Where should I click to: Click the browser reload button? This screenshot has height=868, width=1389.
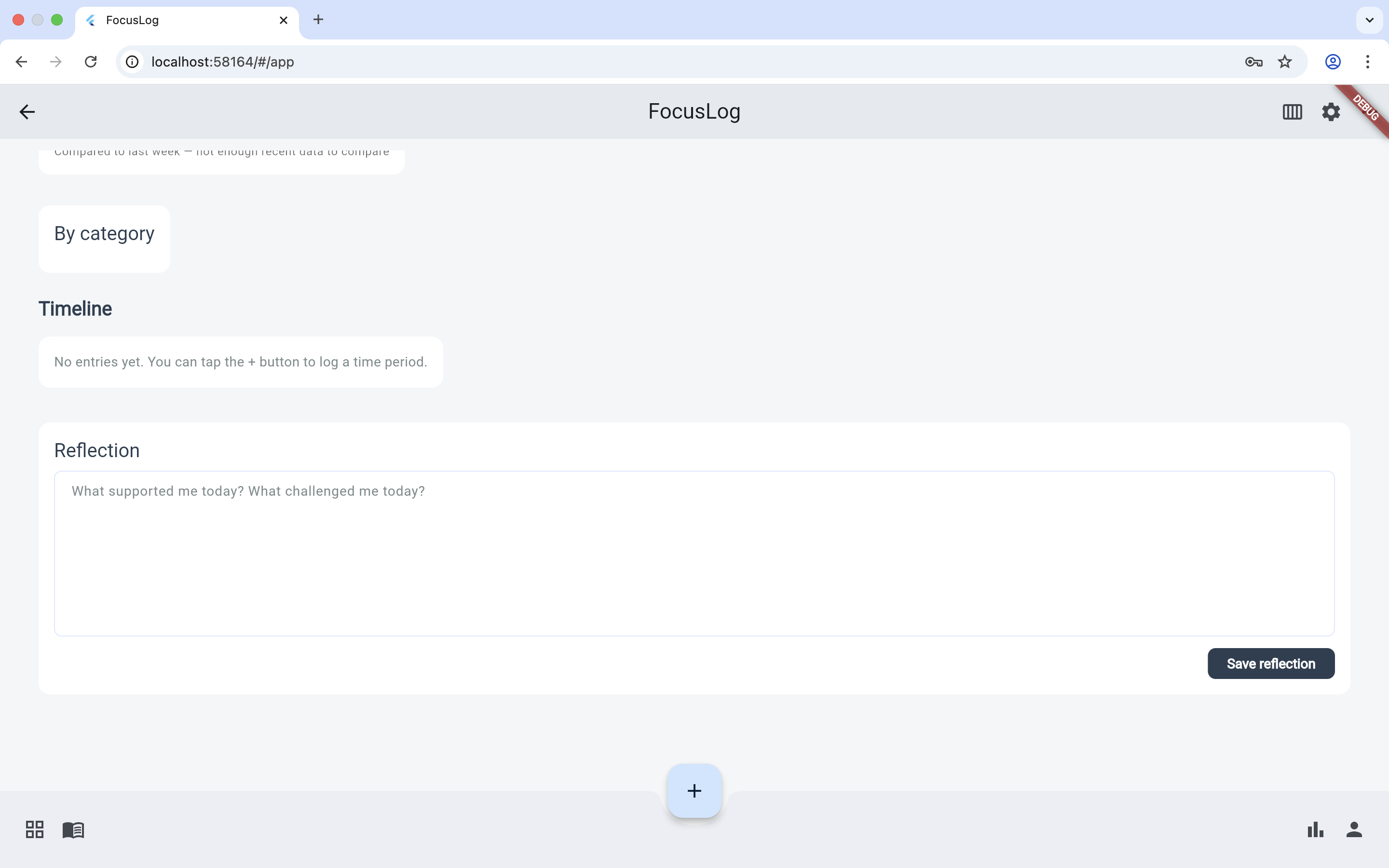coord(91,61)
